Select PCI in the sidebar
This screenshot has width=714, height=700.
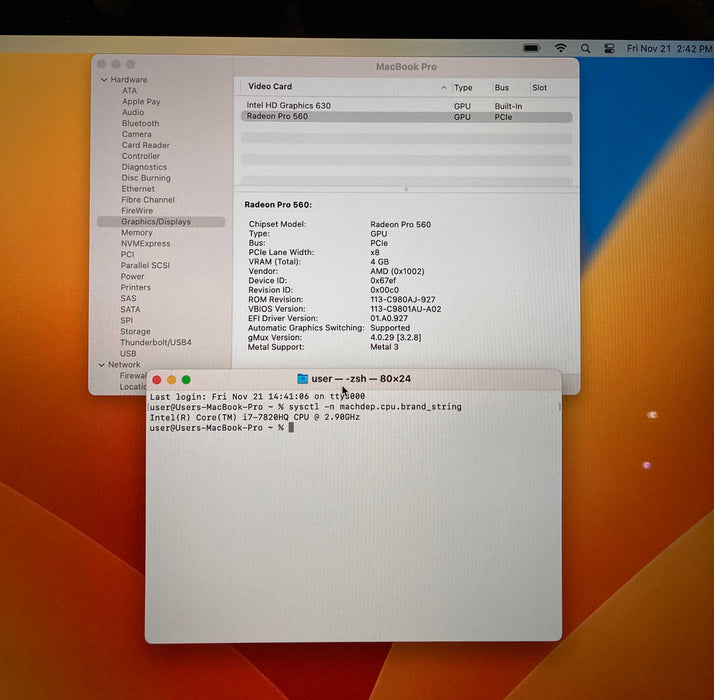[x=128, y=255]
